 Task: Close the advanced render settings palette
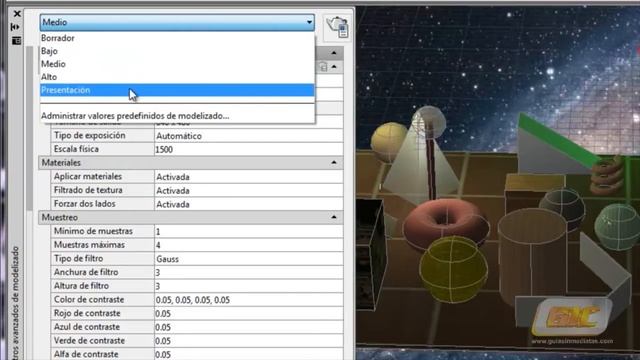point(17,14)
